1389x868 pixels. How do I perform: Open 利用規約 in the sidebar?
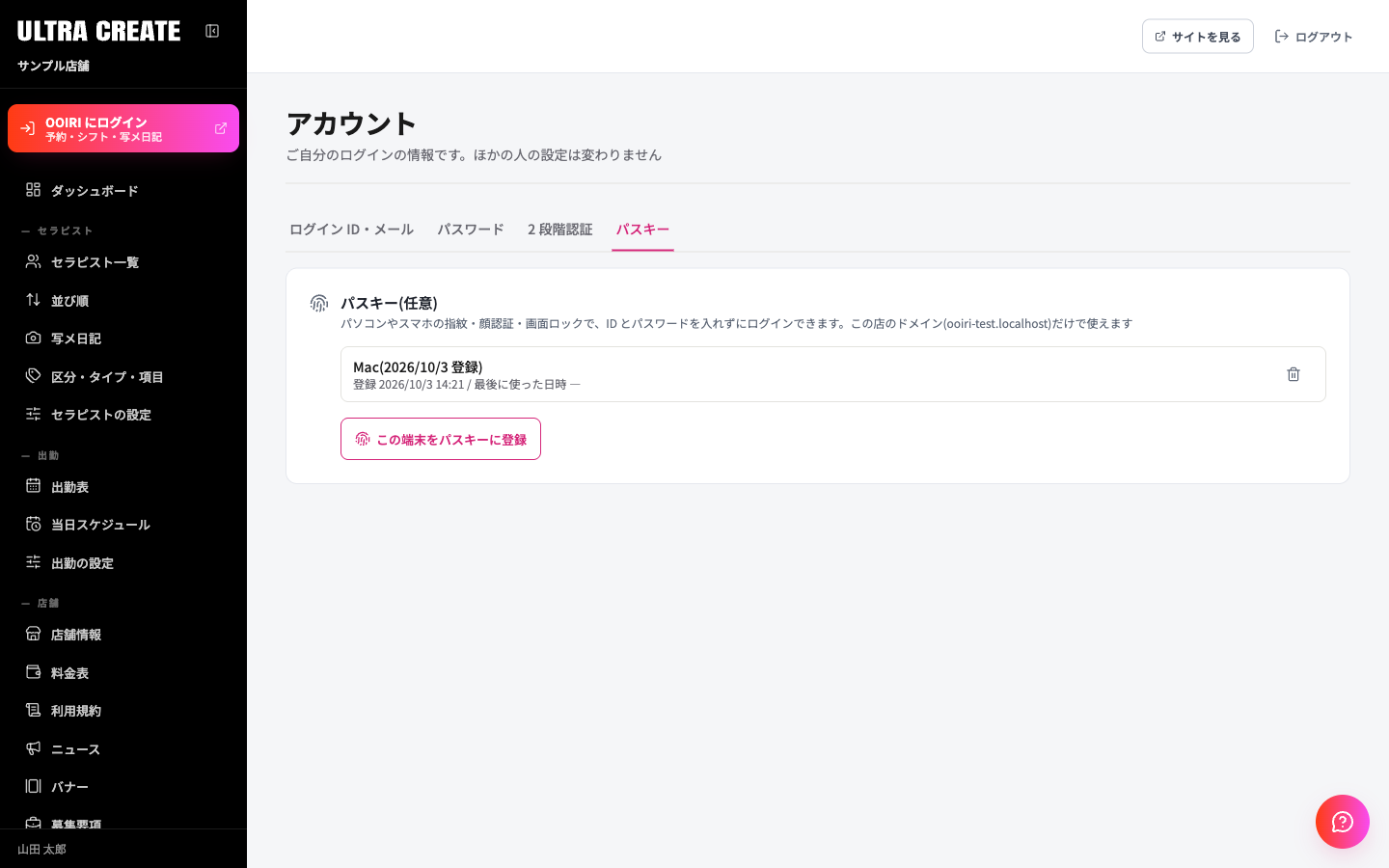123,711
